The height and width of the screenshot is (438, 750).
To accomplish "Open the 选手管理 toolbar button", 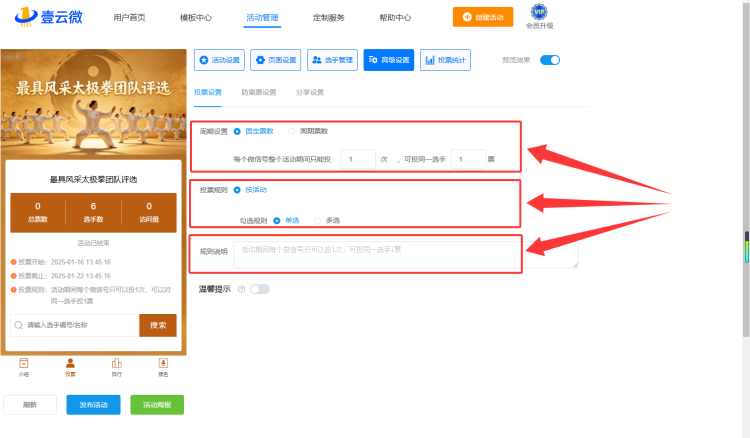I will (x=332, y=60).
